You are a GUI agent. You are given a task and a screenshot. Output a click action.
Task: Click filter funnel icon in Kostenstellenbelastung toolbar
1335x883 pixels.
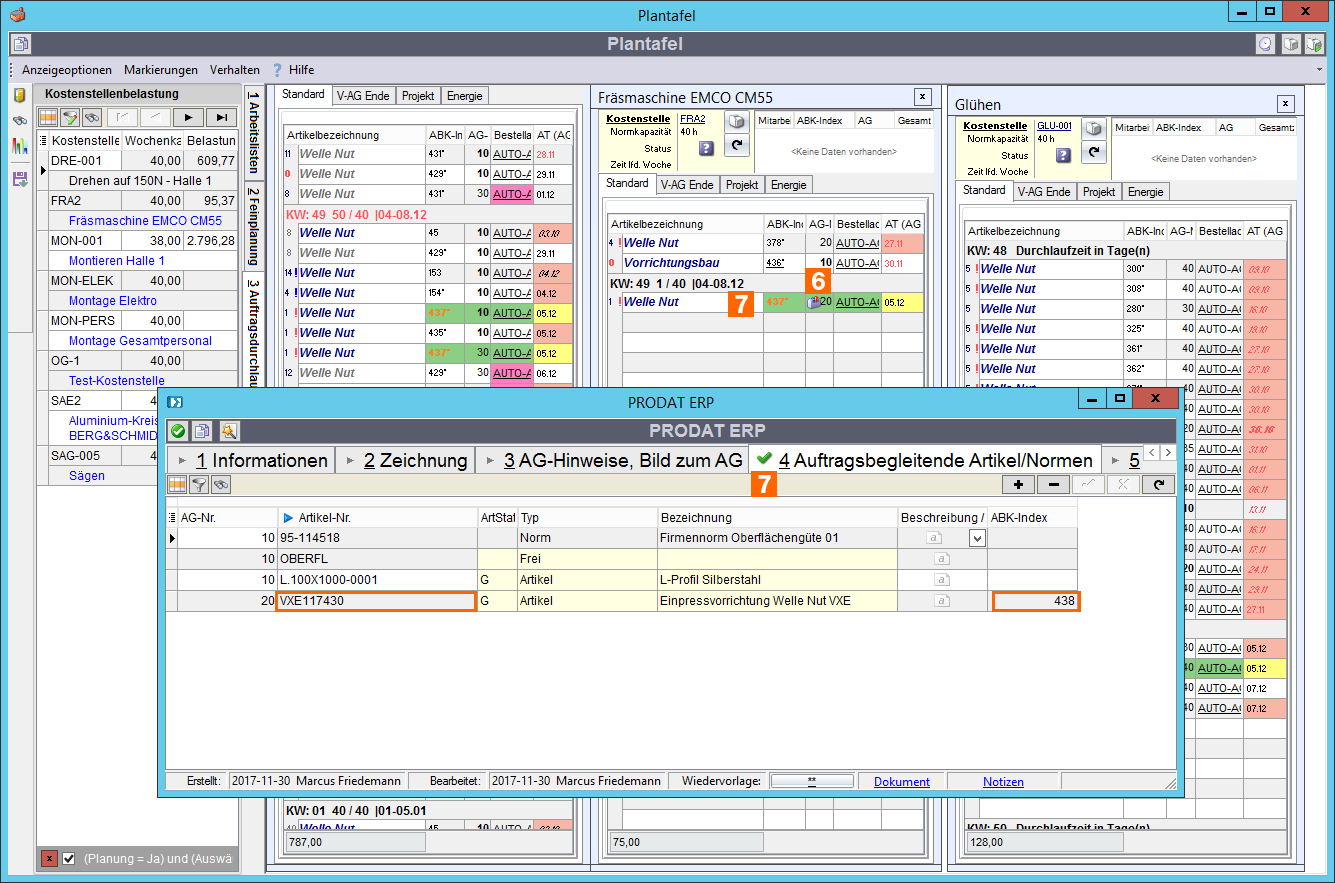point(69,117)
